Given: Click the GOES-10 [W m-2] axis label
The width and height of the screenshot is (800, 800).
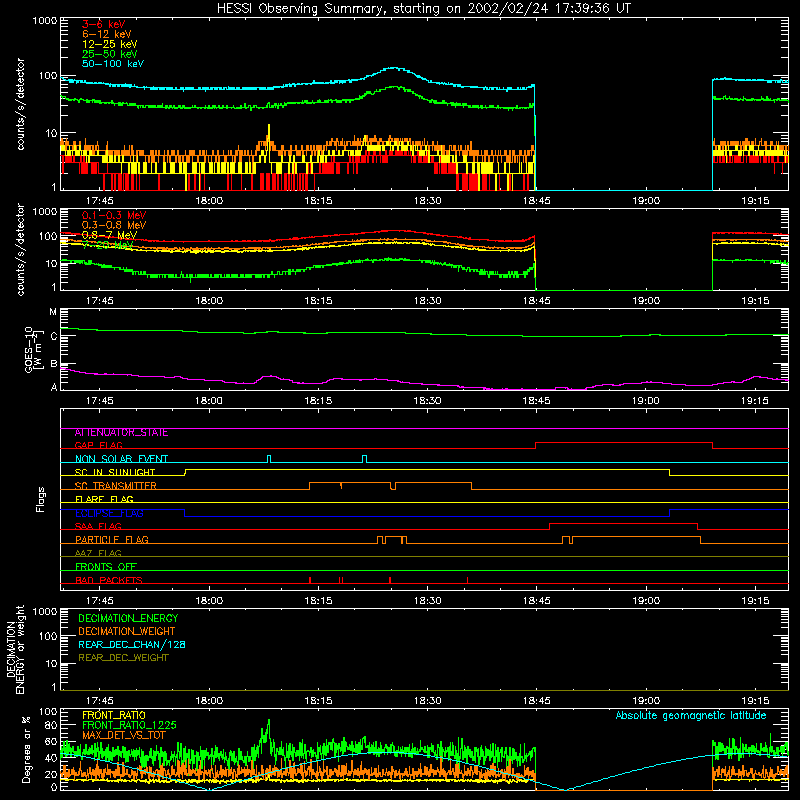Looking at the screenshot, I should click(x=32, y=349).
